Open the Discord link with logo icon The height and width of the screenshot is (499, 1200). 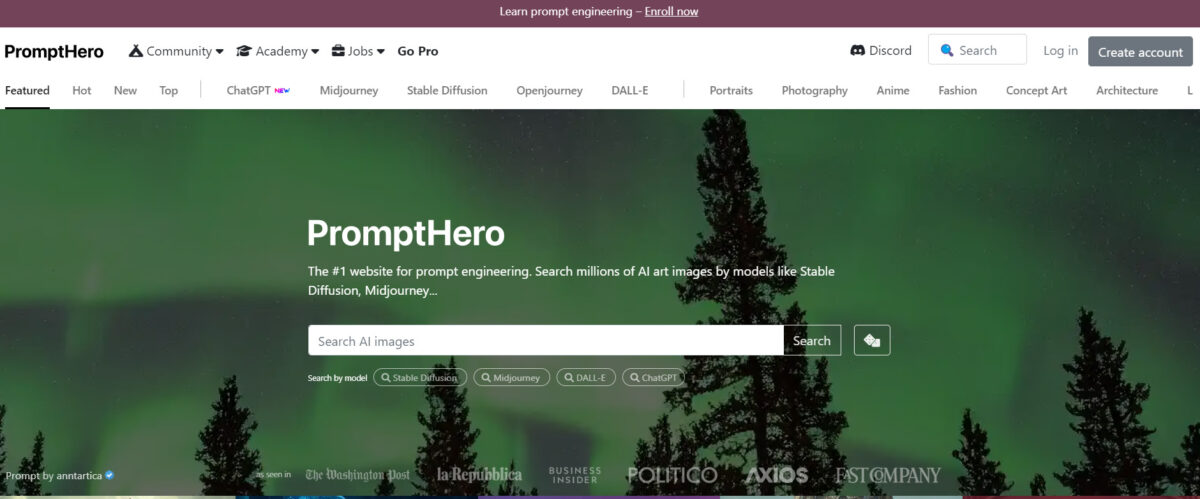pos(881,50)
